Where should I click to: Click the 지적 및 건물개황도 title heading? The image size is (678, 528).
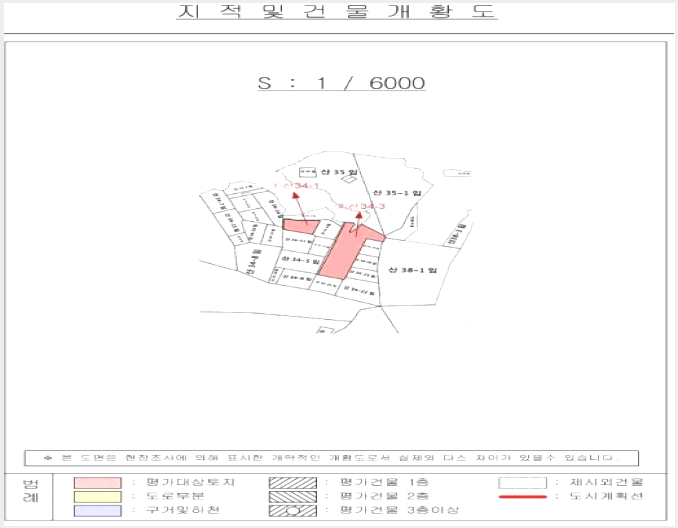(x=337, y=11)
